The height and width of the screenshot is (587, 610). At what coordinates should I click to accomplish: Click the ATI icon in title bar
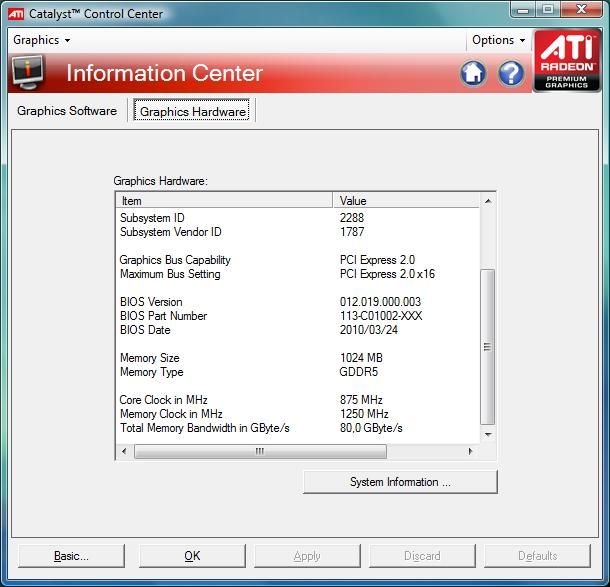pos(16,14)
